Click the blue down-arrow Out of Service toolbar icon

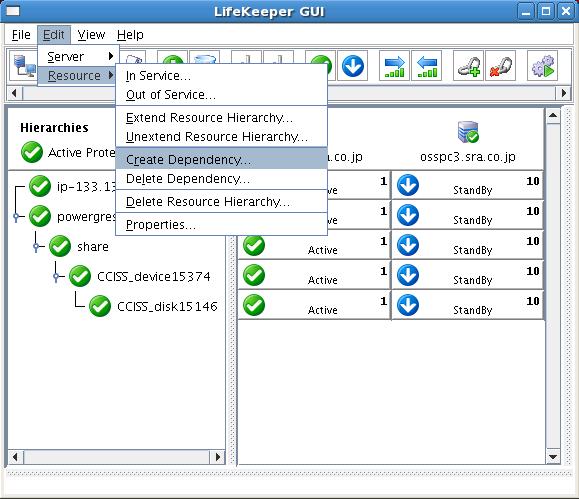pos(352,66)
